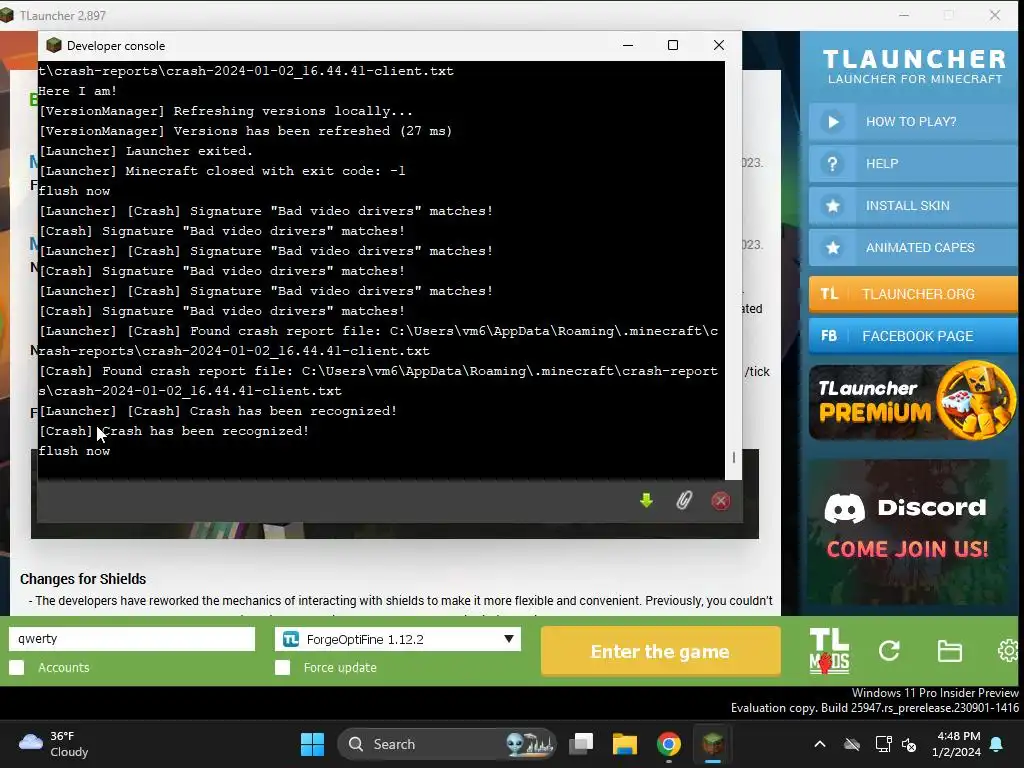This screenshot has height=768, width=1024.
Task: Click the username field containing qwerty
Action: (x=132, y=639)
